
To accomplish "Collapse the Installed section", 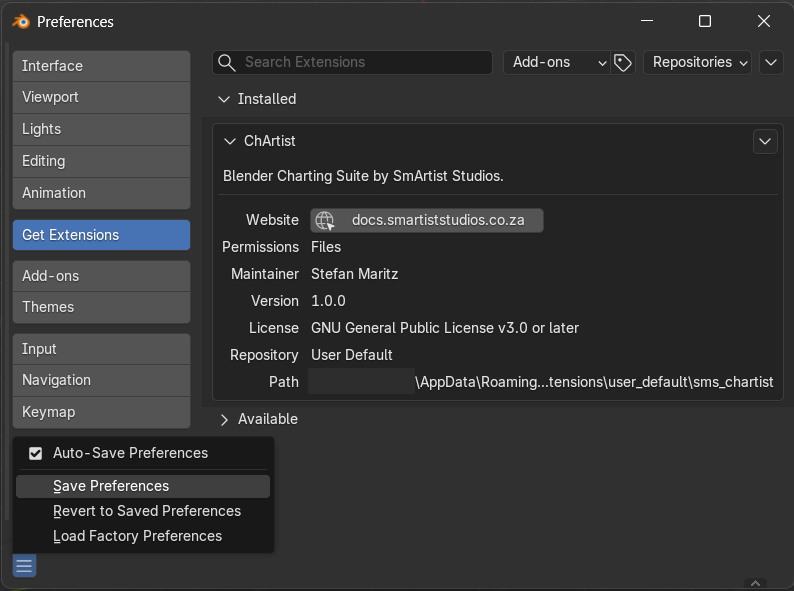I will pyautogui.click(x=224, y=99).
